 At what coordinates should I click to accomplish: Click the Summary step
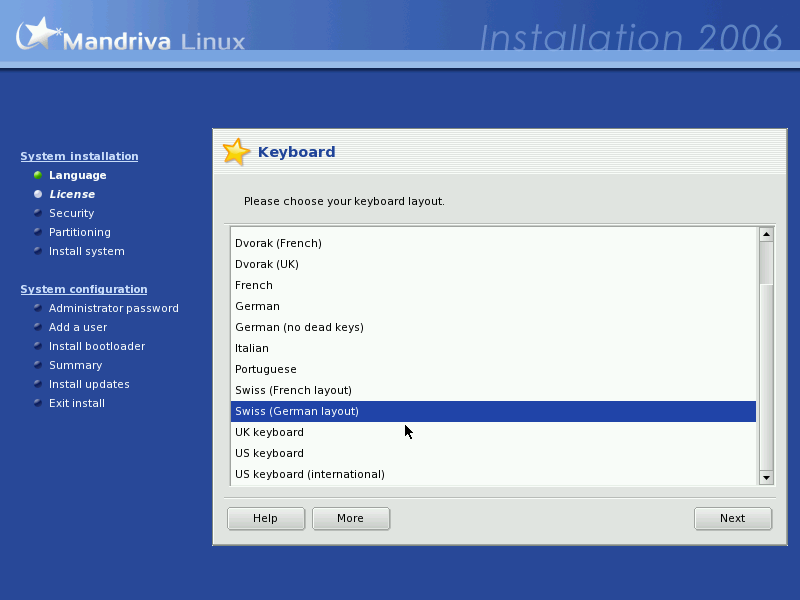76,365
